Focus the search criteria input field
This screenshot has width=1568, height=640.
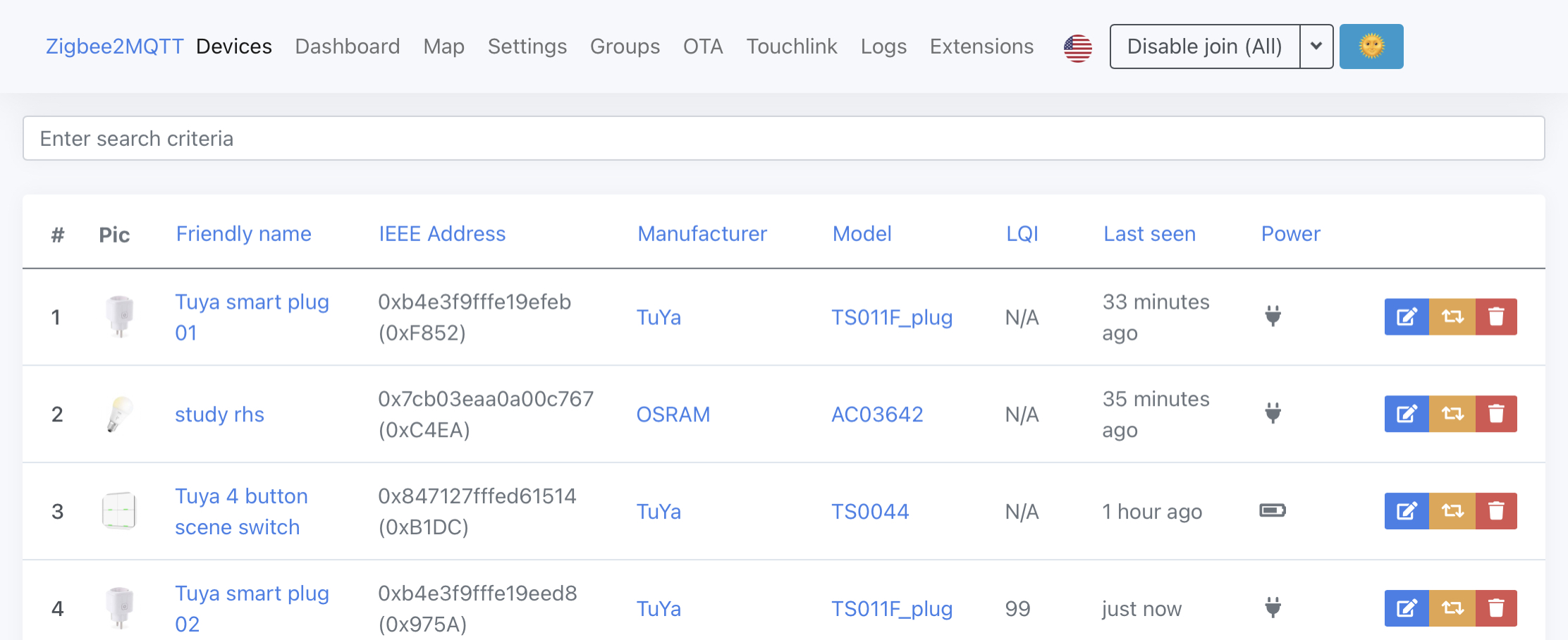(x=784, y=138)
